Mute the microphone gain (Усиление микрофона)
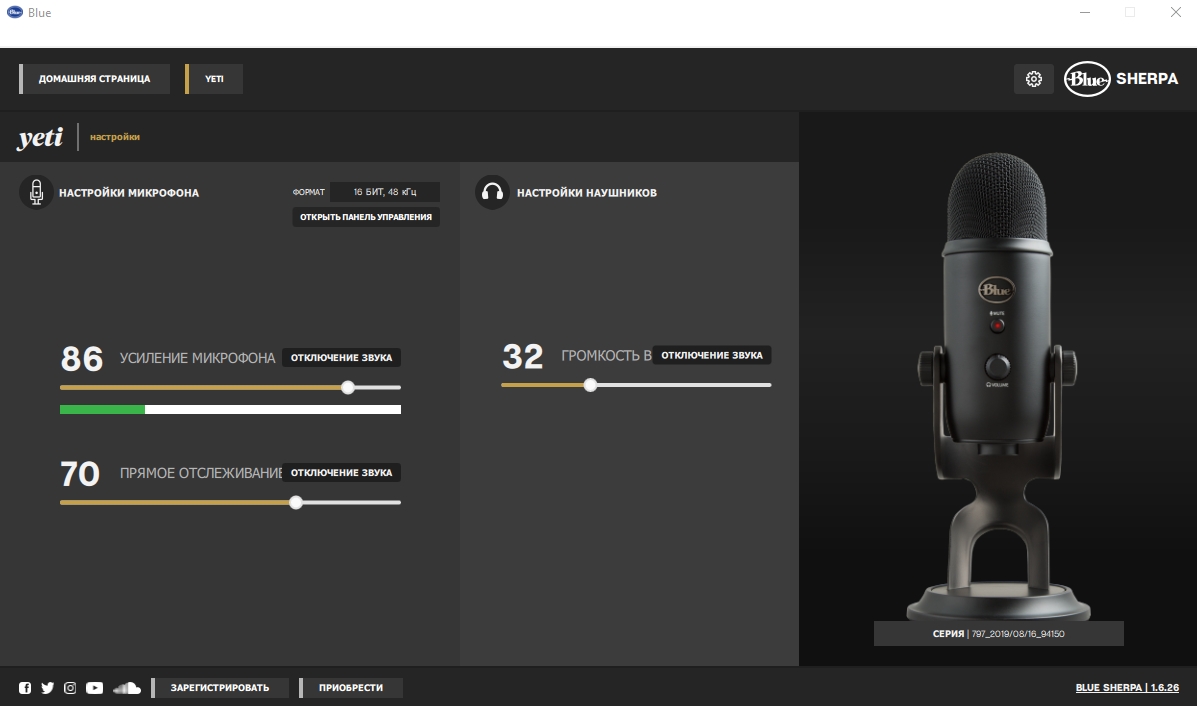 point(341,358)
